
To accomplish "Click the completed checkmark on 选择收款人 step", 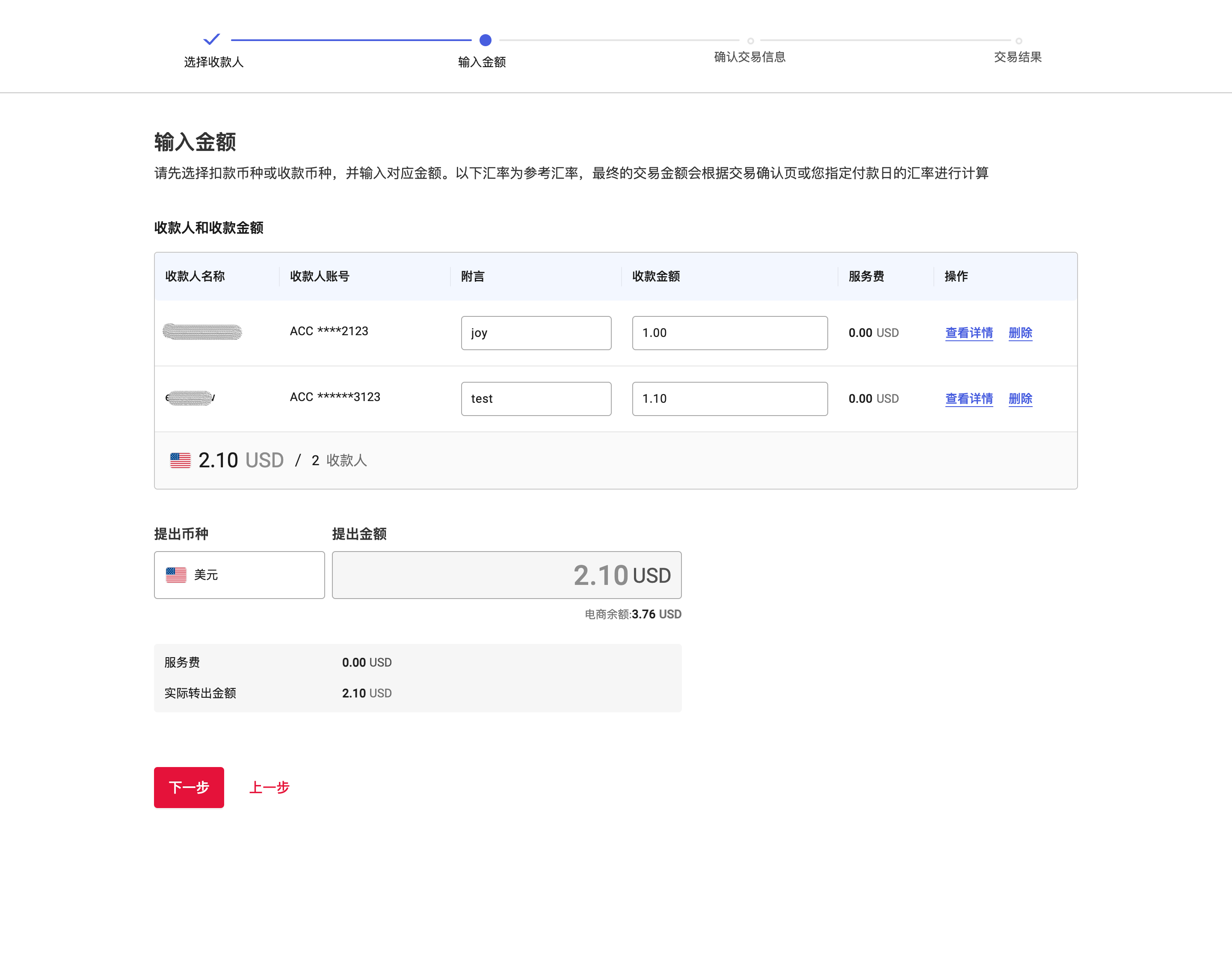I will coord(212,39).
